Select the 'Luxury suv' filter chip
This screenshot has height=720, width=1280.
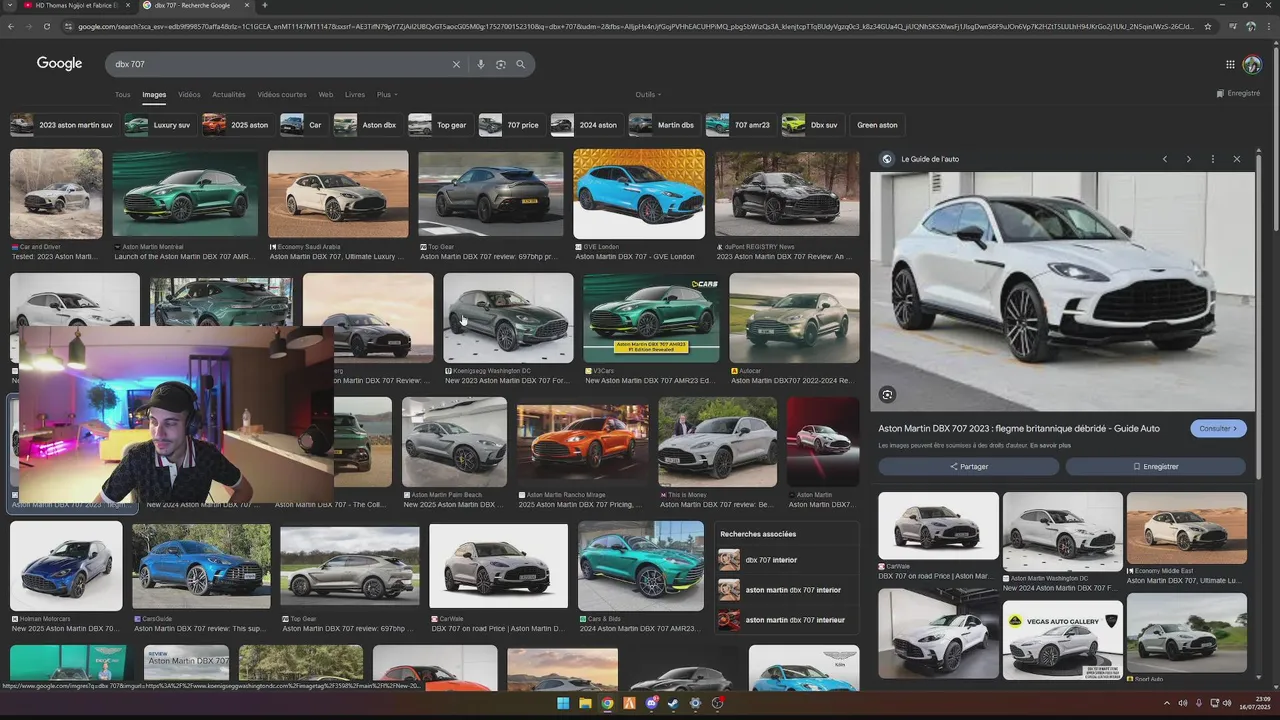coord(158,125)
